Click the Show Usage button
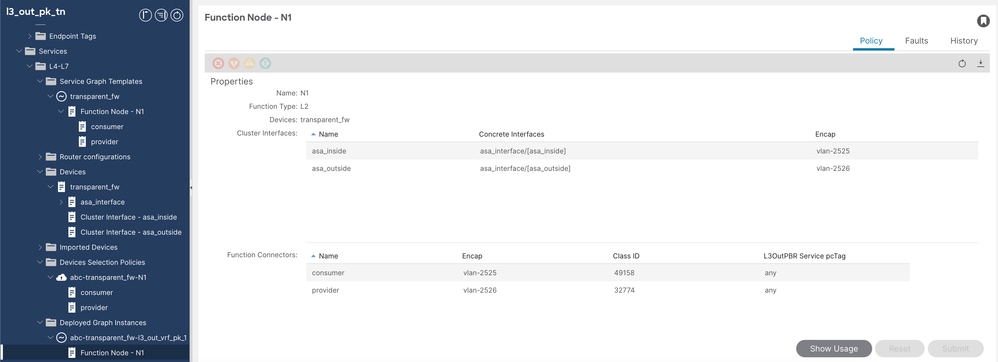The height and width of the screenshot is (362, 998). (x=834, y=349)
